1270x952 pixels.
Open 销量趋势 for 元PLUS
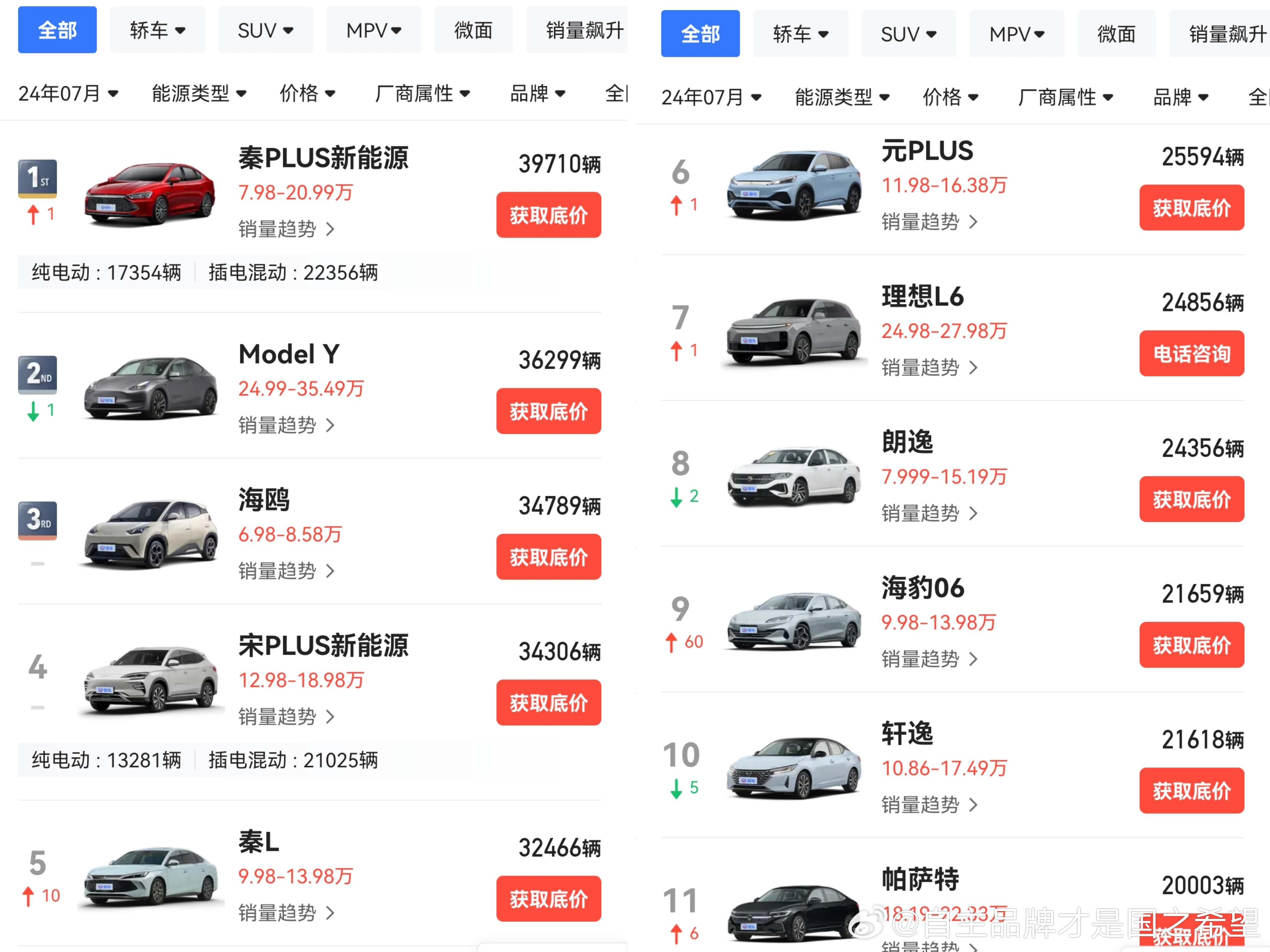[930, 222]
